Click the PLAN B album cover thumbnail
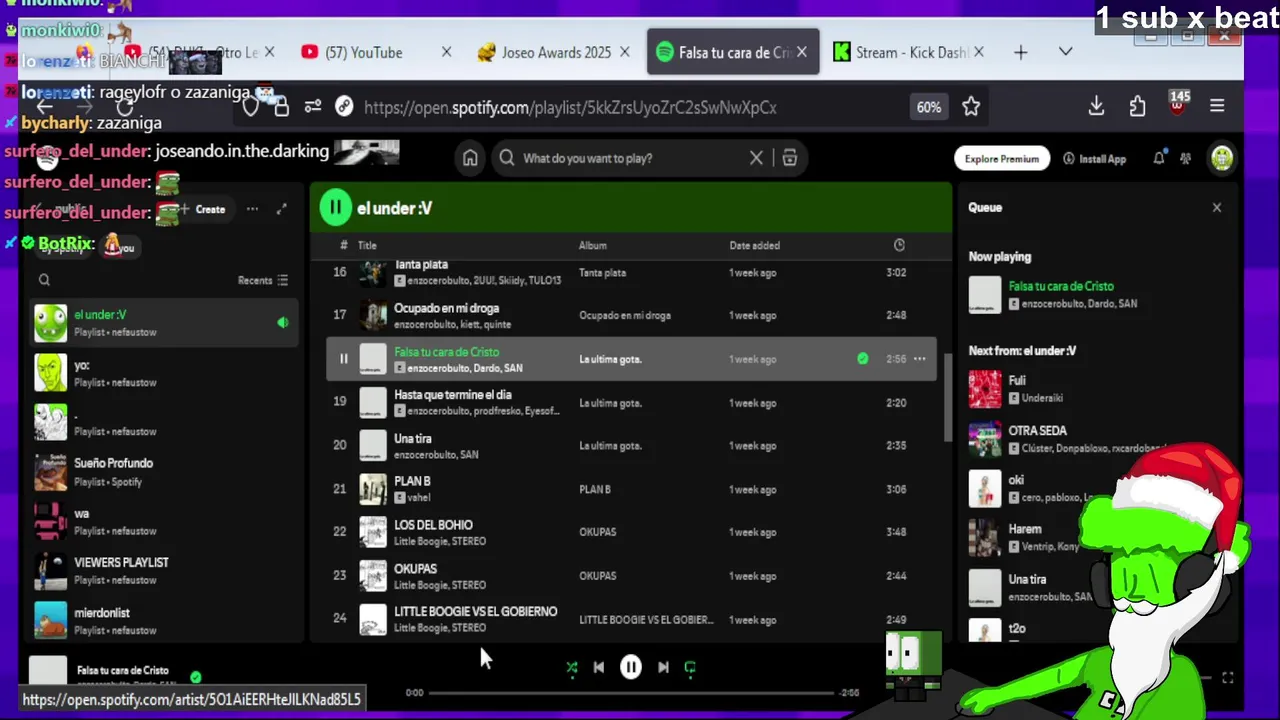 click(x=373, y=489)
